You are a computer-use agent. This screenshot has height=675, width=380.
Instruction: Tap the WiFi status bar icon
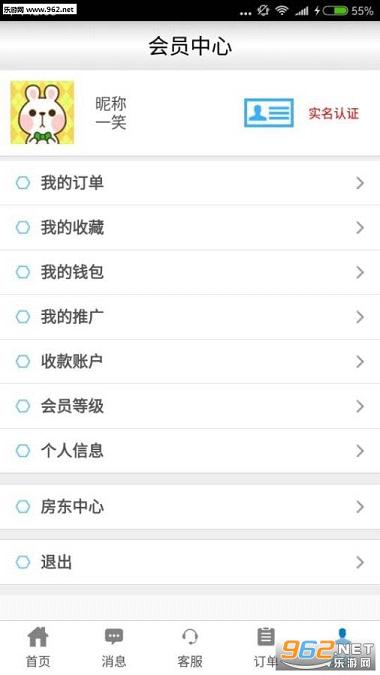click(x=282, y=11)
